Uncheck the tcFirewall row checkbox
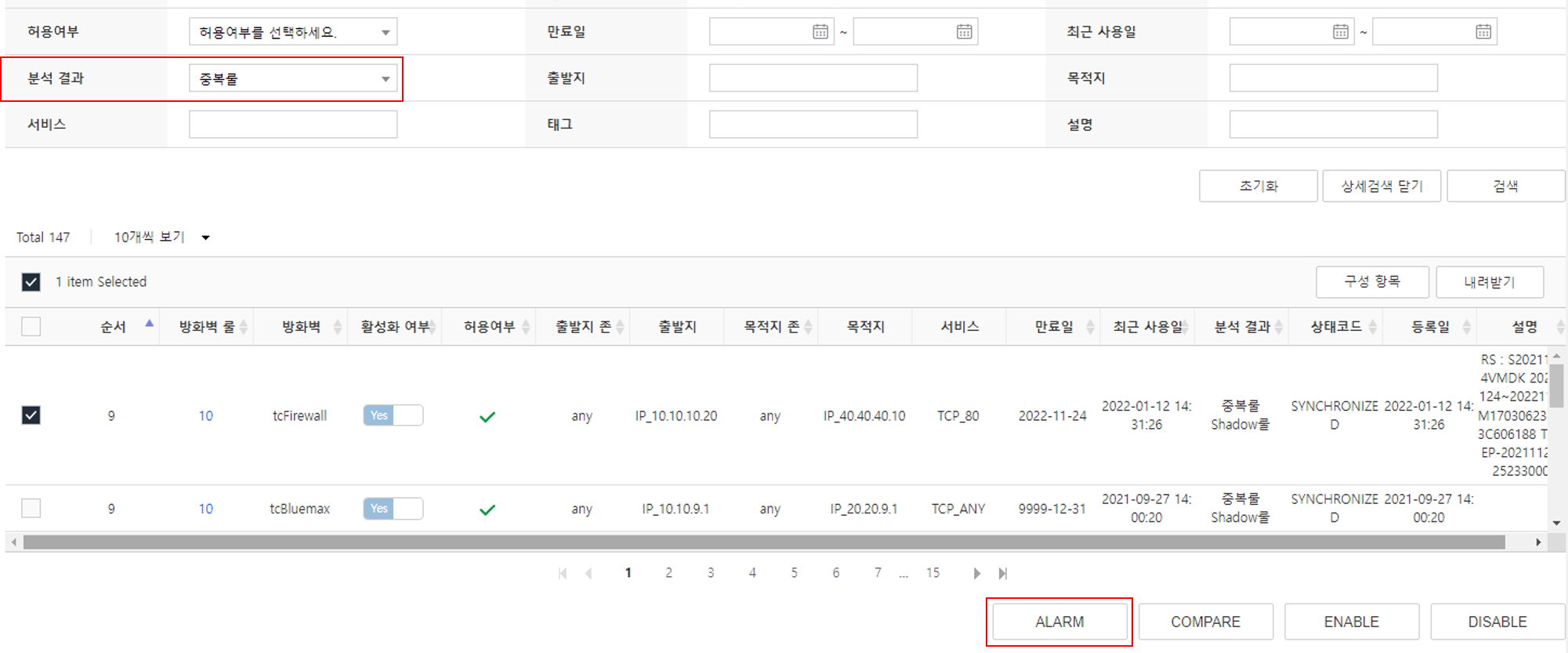Image resolution: width=1568 pixels, height=653 pixels. 31,415
